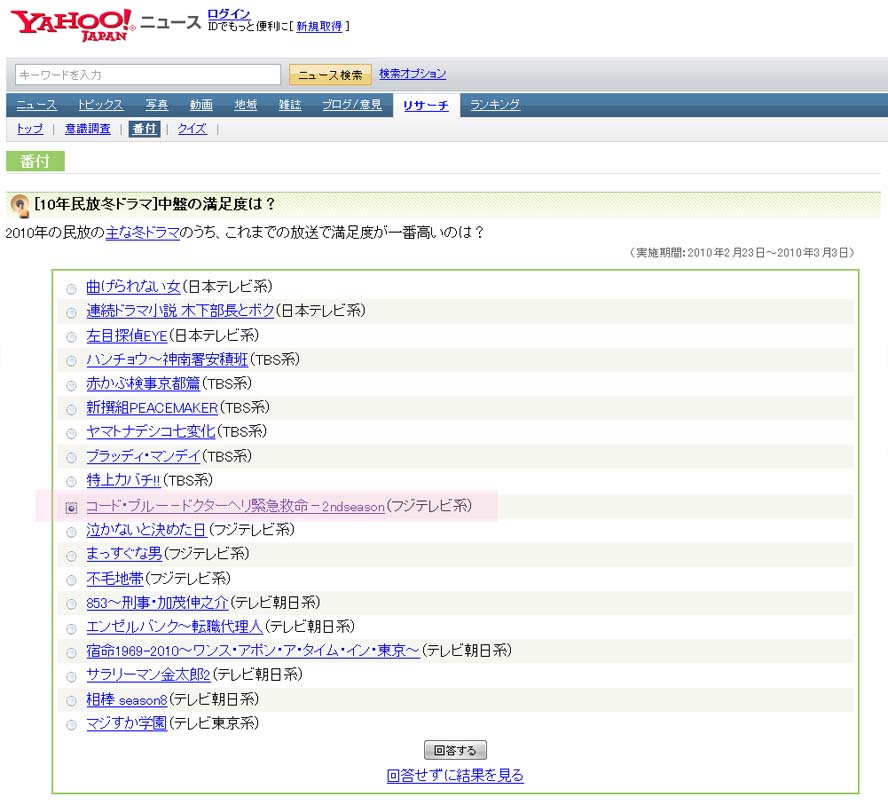Go to 意識調査 in the sub-navigation

88,129
